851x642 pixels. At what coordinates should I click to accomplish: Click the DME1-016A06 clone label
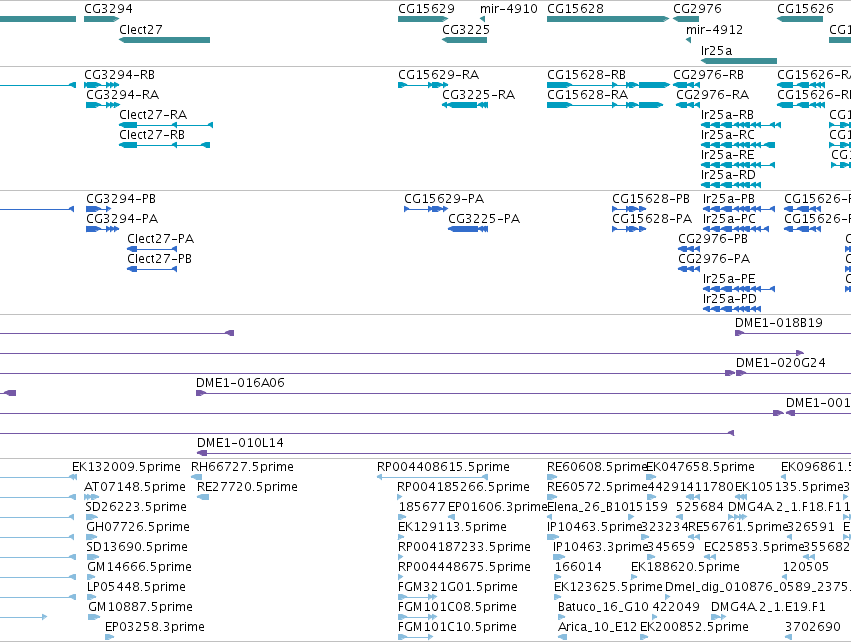(x=240, y=383)
